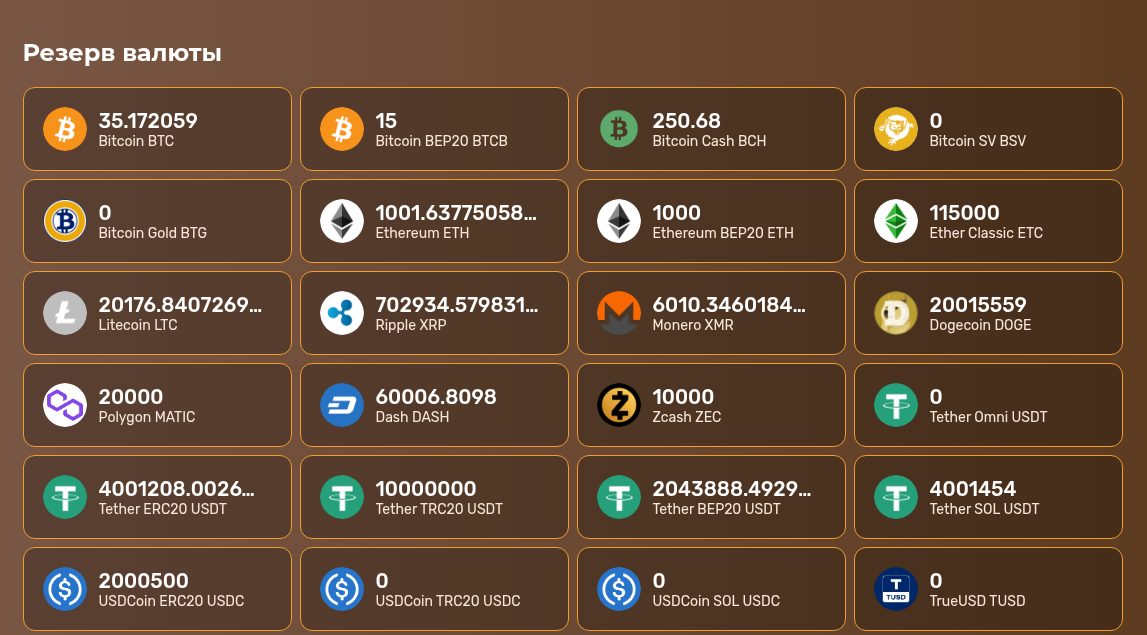Click the green Bitcoin Cash BCH icon
The width and height of the screenshot is (1147, 635).
tap(619, 129)
